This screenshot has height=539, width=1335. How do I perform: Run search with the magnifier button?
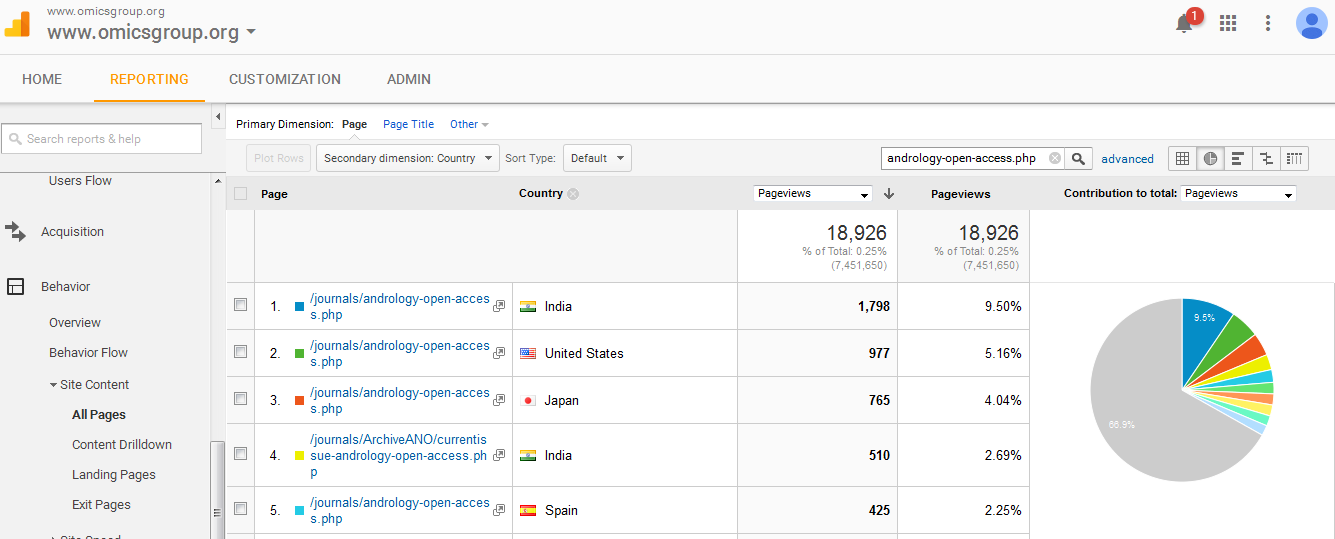coord(1078,158)
